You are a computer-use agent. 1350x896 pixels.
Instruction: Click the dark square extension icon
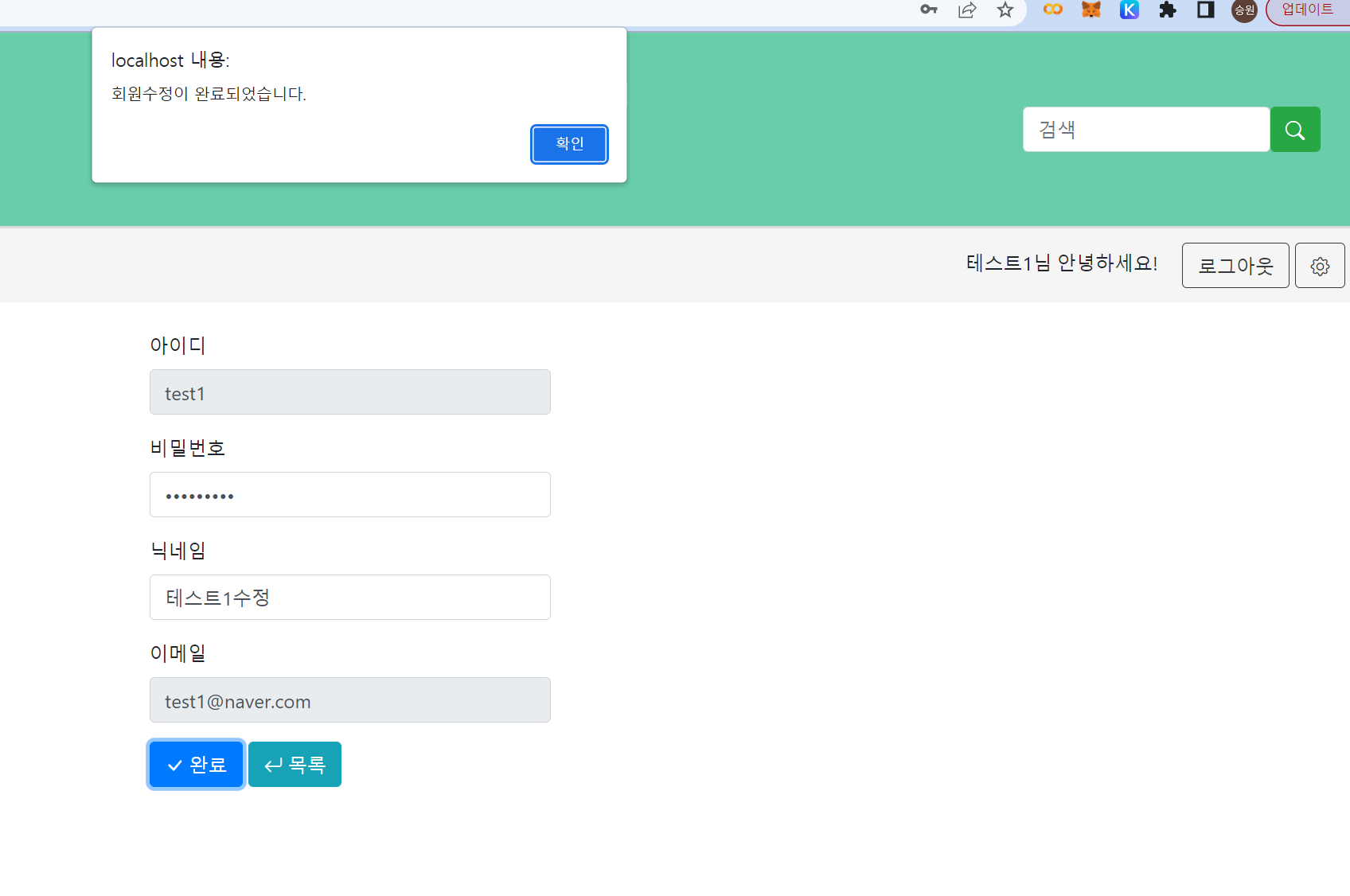(1205, 11)
